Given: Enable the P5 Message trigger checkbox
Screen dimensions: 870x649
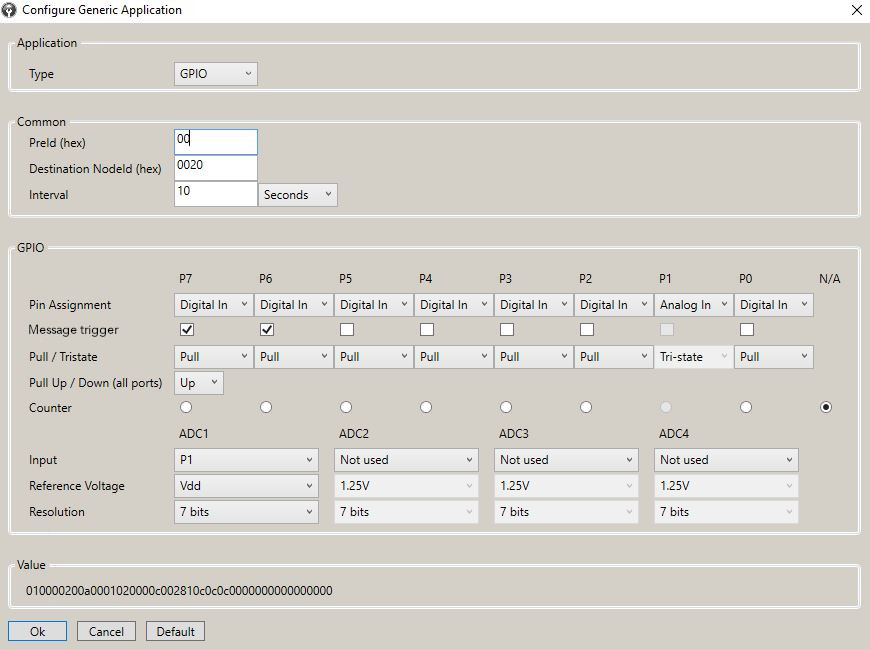Looking at the screenshot, I should (347, 329).
